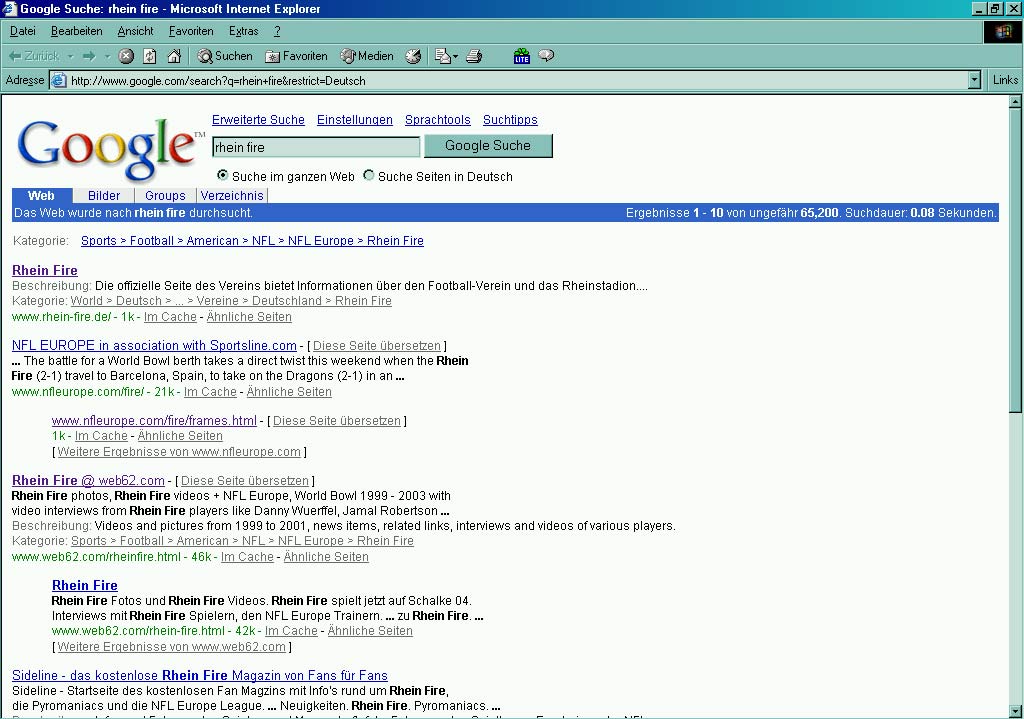The width and height of the screenshot is (1024, 719).
Task: Open the Extras menu
Action: [x=244, y=31]
